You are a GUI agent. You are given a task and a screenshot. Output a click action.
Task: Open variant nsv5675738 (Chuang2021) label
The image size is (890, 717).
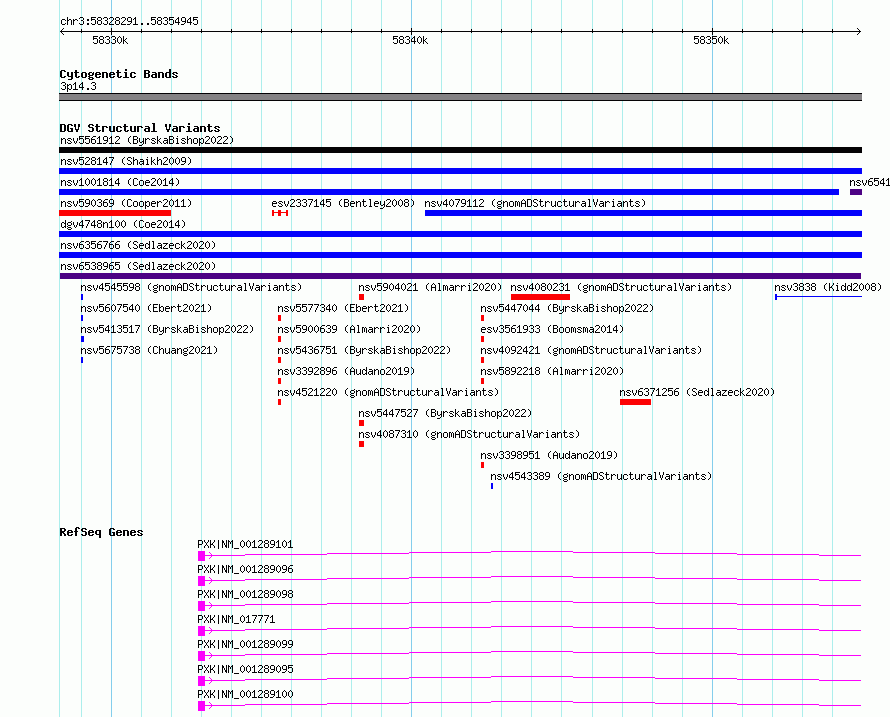pos(149,350)
